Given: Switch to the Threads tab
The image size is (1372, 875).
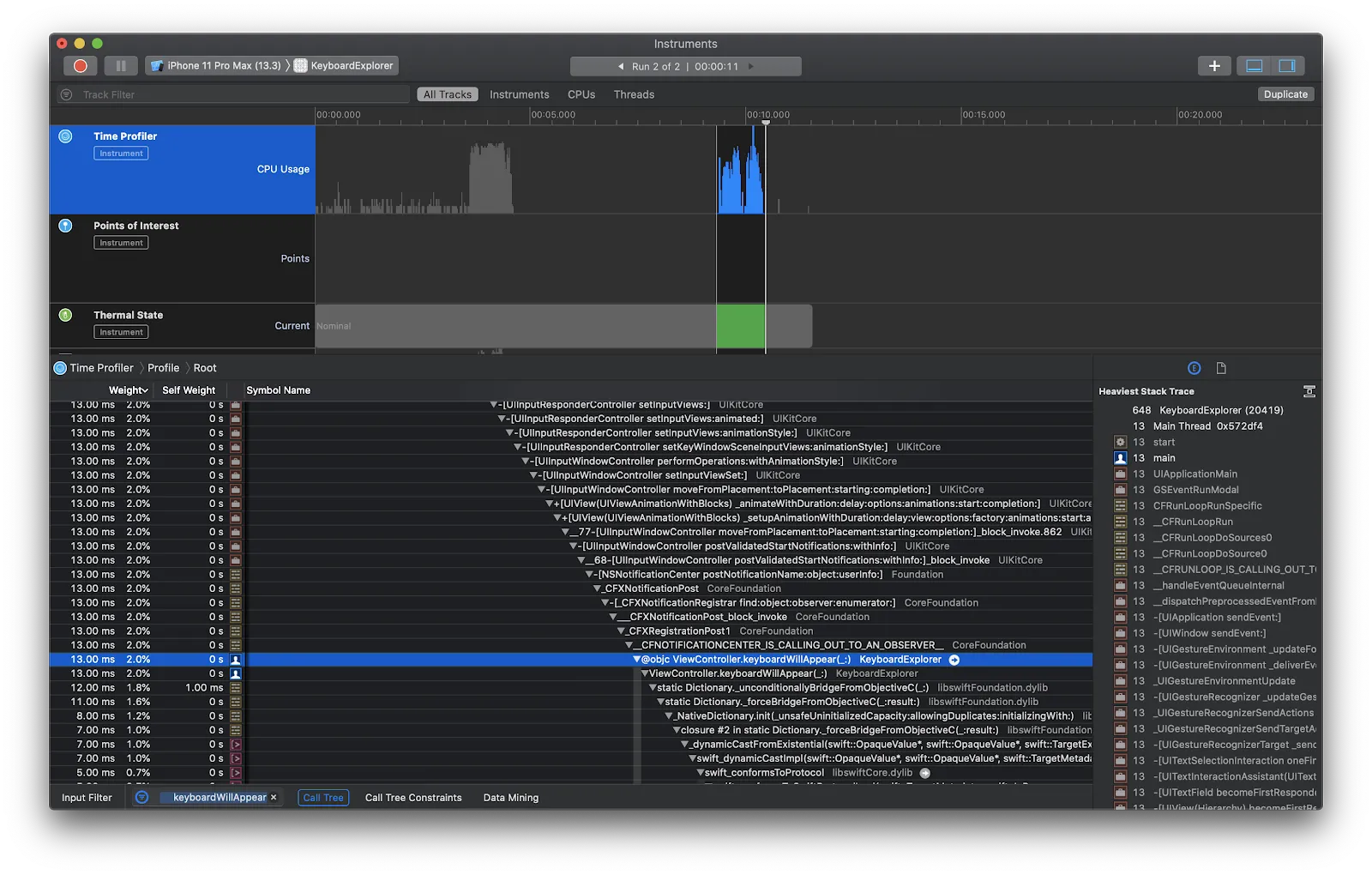Looking at the screenshot, I should pos(634,94).
